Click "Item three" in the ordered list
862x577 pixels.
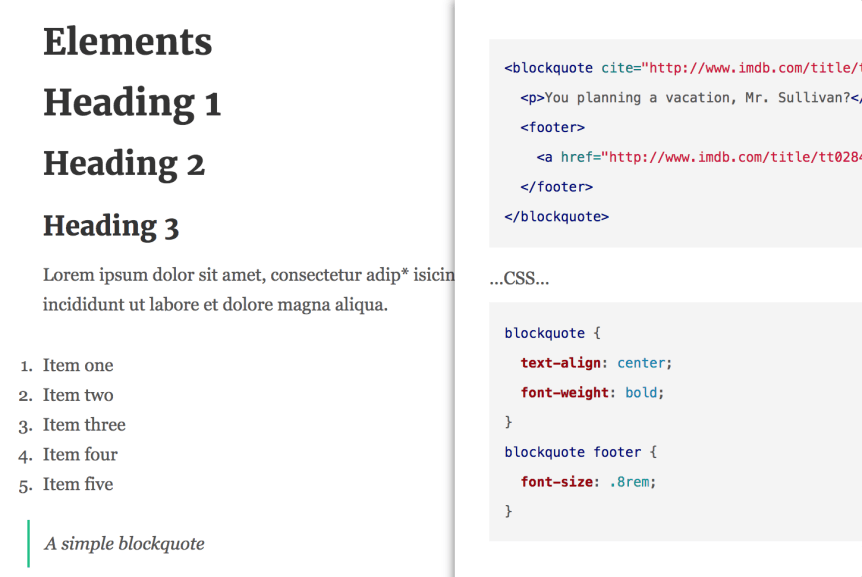pos(84,425)
